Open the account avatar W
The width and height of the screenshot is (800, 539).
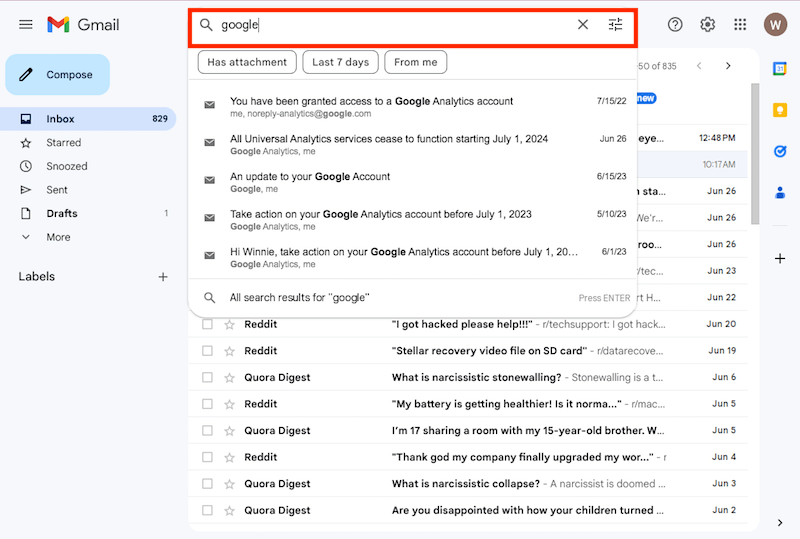(775, 24)
